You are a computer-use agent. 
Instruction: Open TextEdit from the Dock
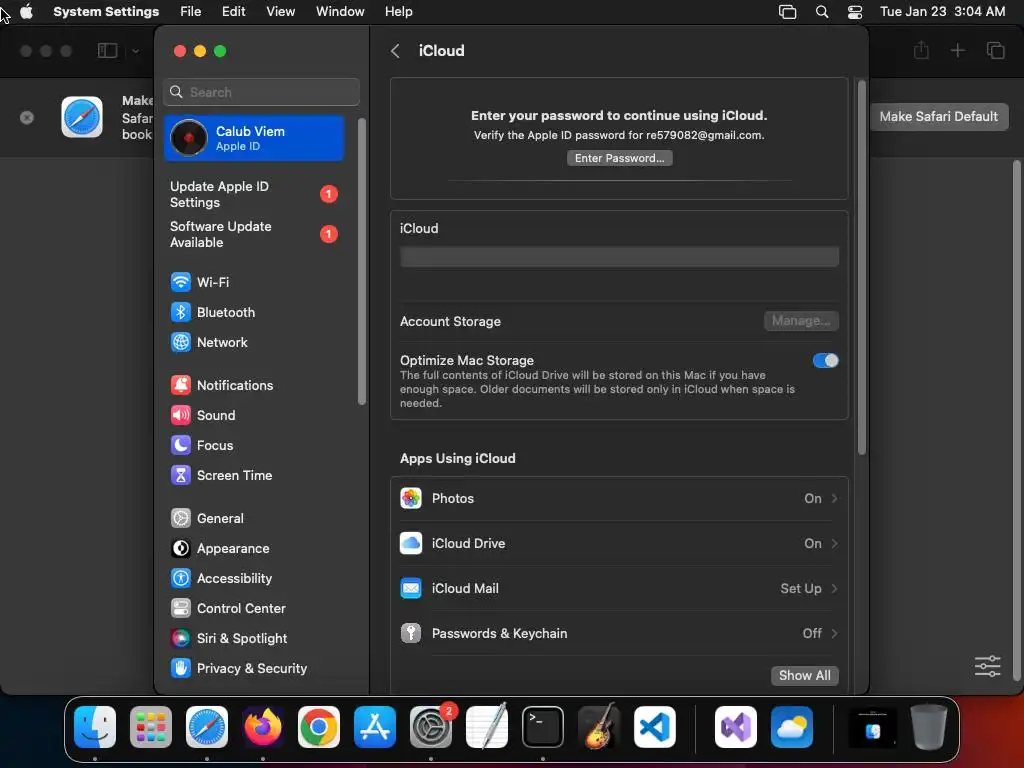tap(487, 727)
